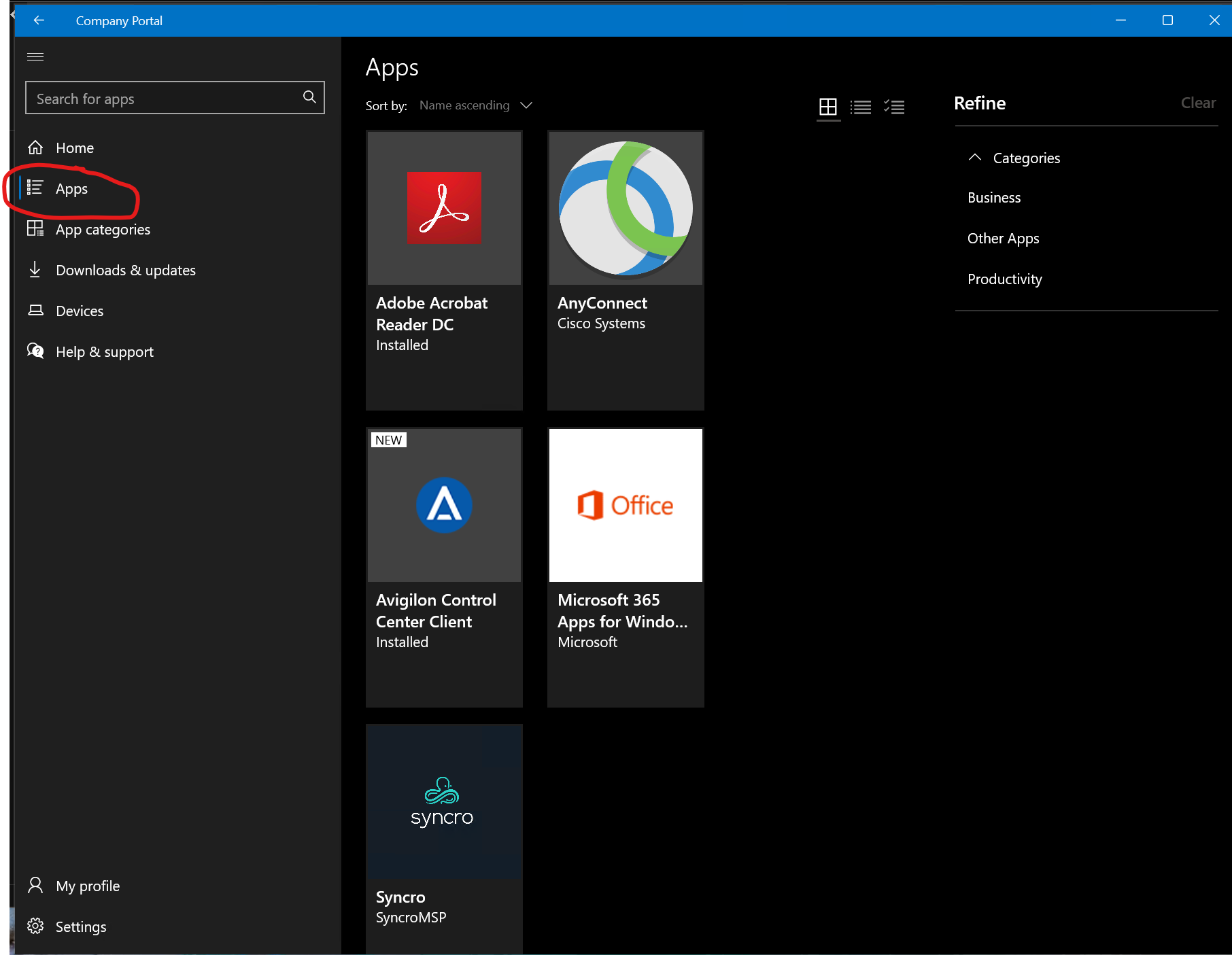Open the Syncro app tile
Screen dimensions: 1232x955
click(444, 839)
